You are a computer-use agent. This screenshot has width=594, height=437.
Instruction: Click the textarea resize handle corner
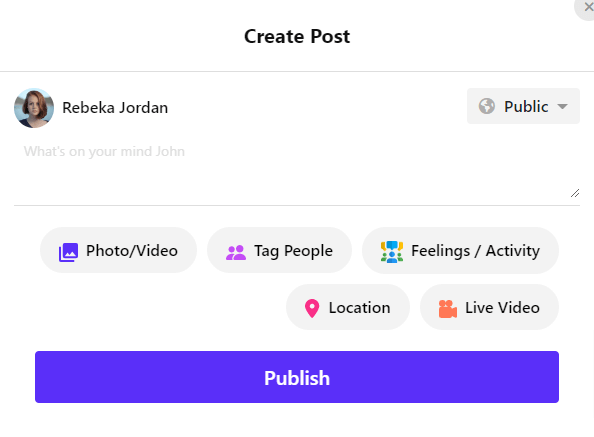[575, 193]
